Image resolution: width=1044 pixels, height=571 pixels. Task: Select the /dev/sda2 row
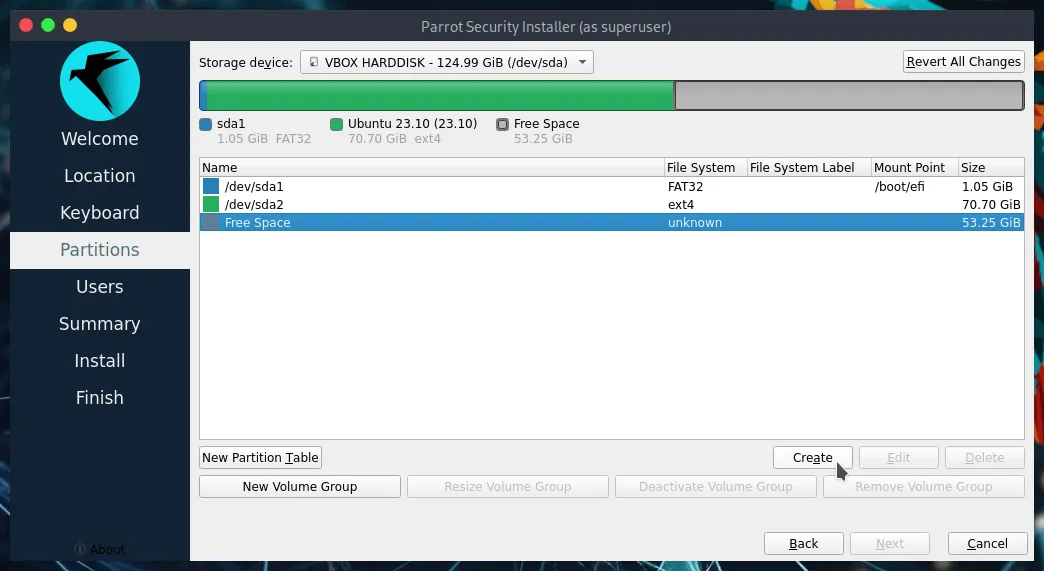click(x=611, y=204)
